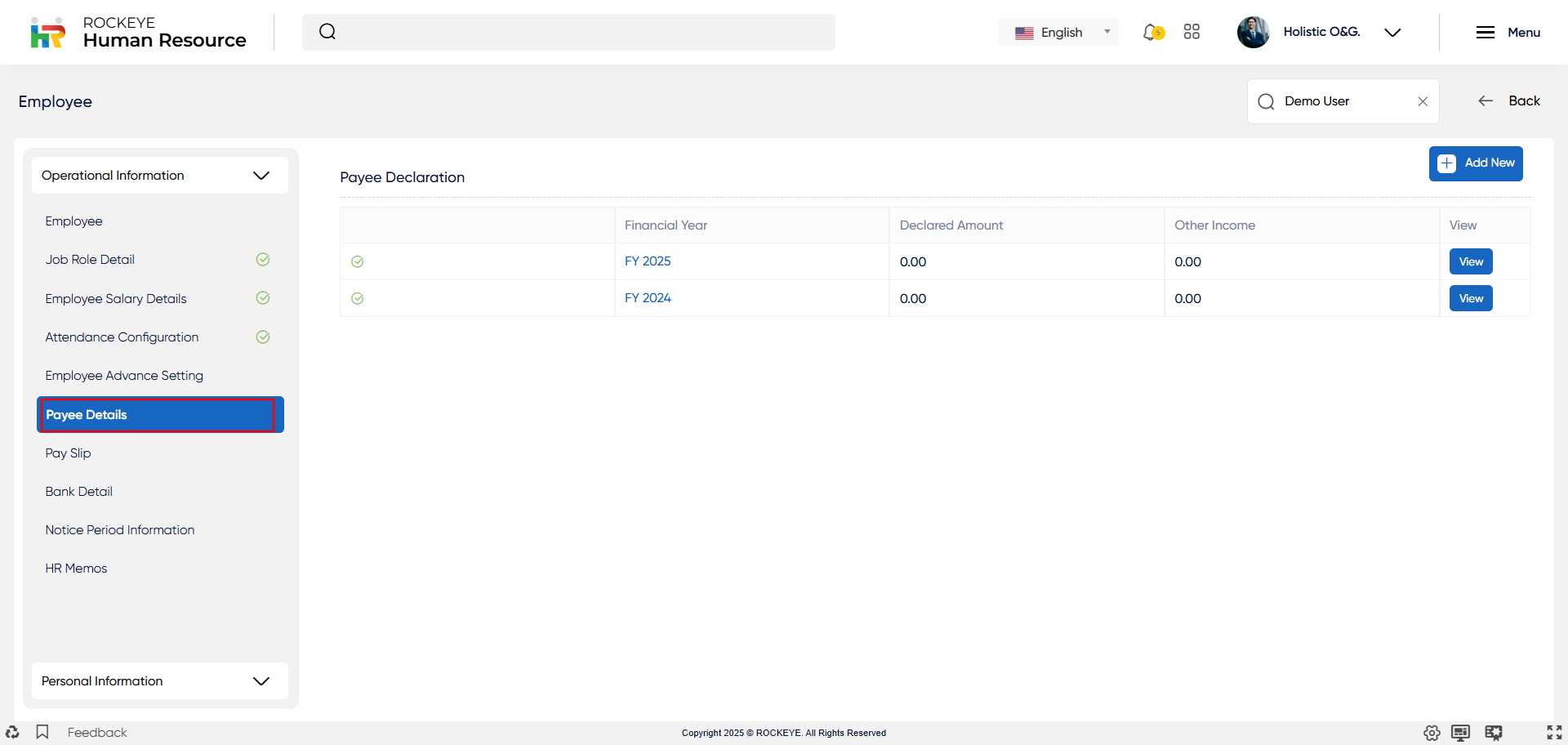Click the check icon next to Employee Salary Details
Image resolution: width=1568 pixels, height=745 pixels.
(263, 298)
